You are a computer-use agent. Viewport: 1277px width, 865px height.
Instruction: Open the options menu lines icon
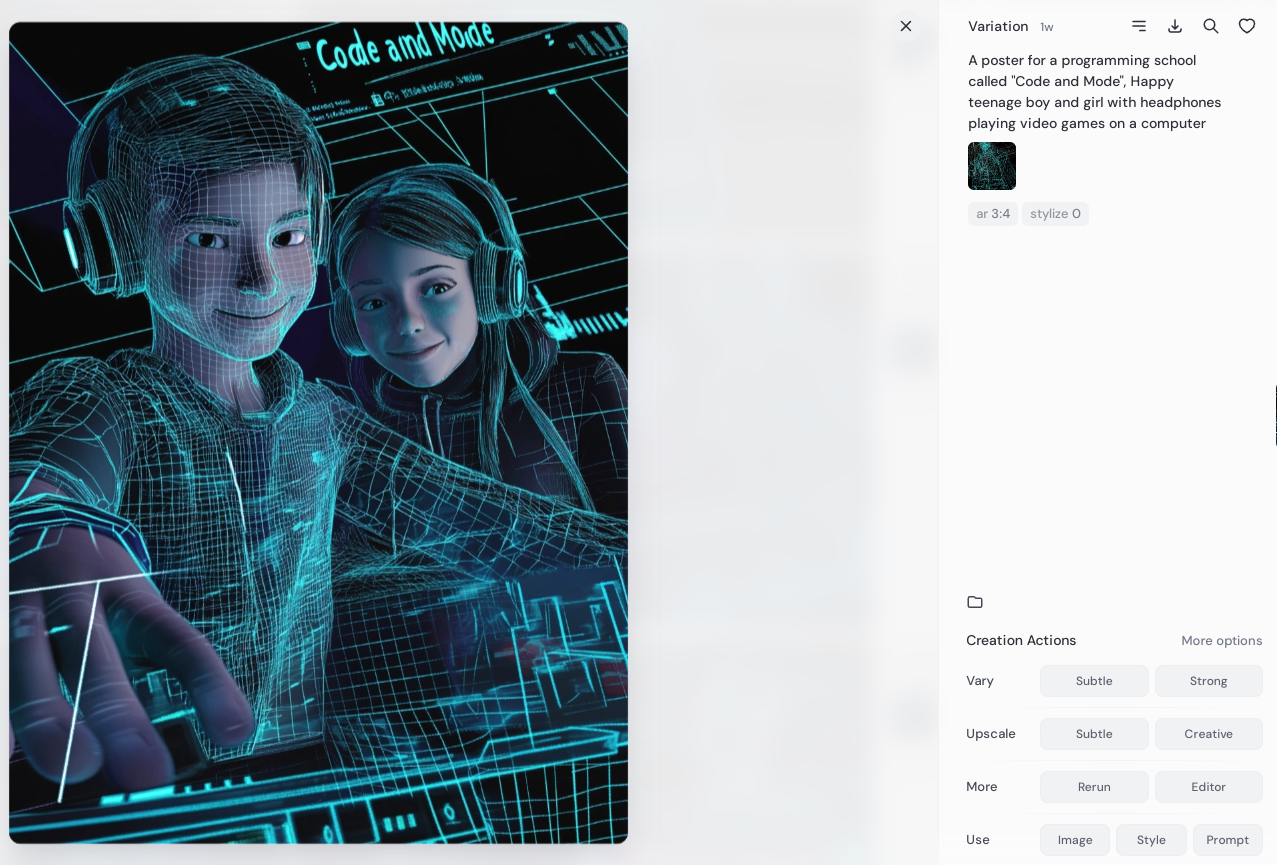[1139, 26]
